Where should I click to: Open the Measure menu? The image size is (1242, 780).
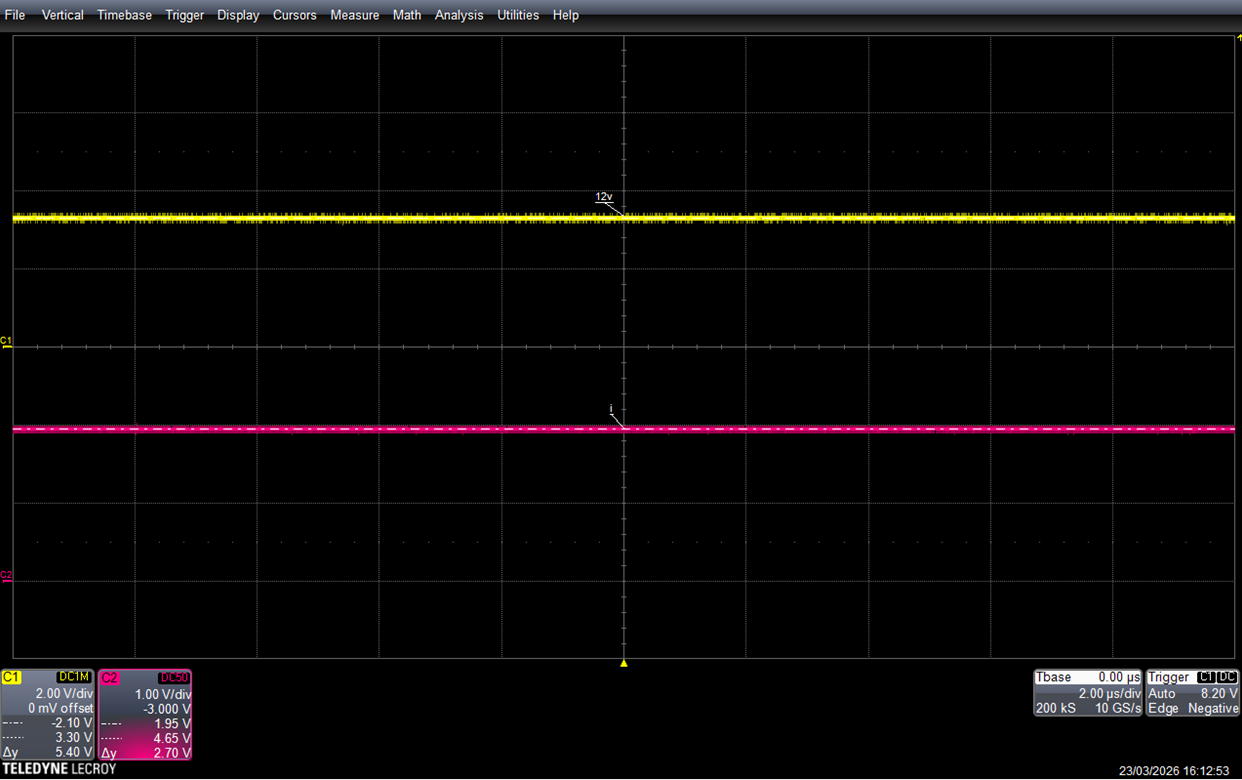[355, 15]
